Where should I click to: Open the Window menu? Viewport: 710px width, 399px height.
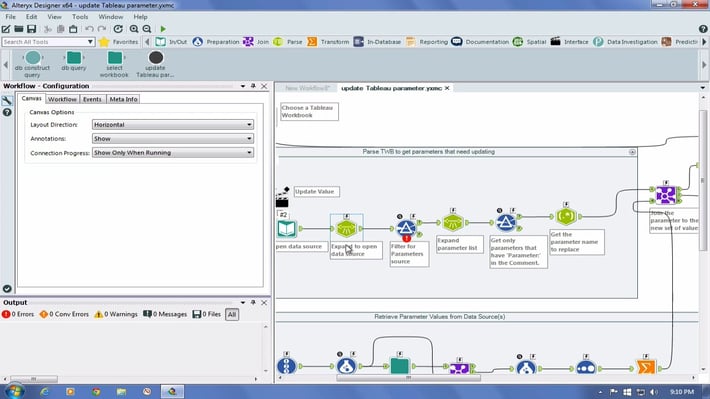tap(110, 17)
